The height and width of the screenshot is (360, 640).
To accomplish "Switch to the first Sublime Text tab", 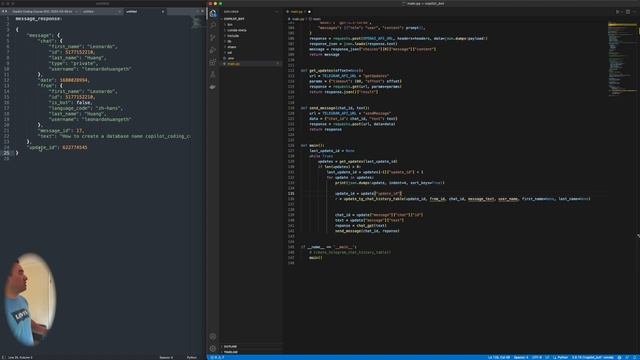I will pos(43,11).
